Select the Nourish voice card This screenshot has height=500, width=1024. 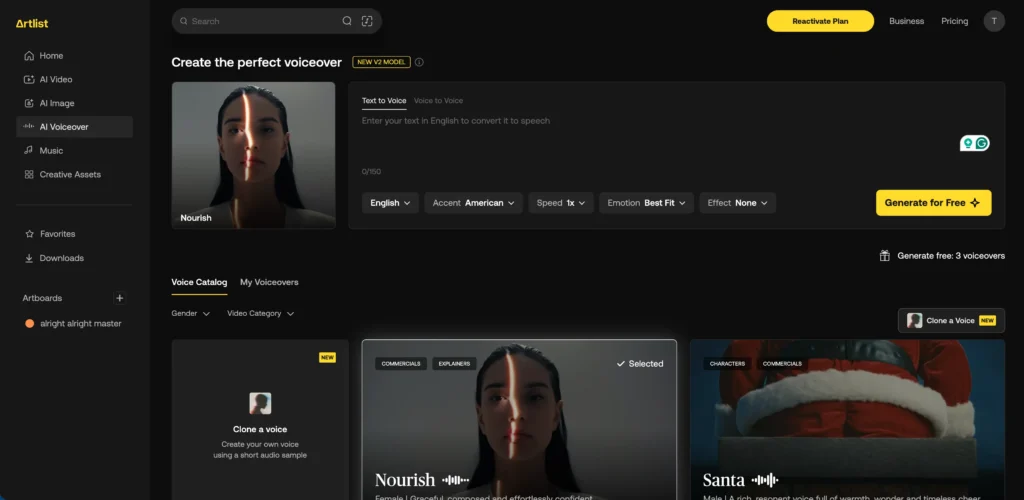(x=519, y=420)
